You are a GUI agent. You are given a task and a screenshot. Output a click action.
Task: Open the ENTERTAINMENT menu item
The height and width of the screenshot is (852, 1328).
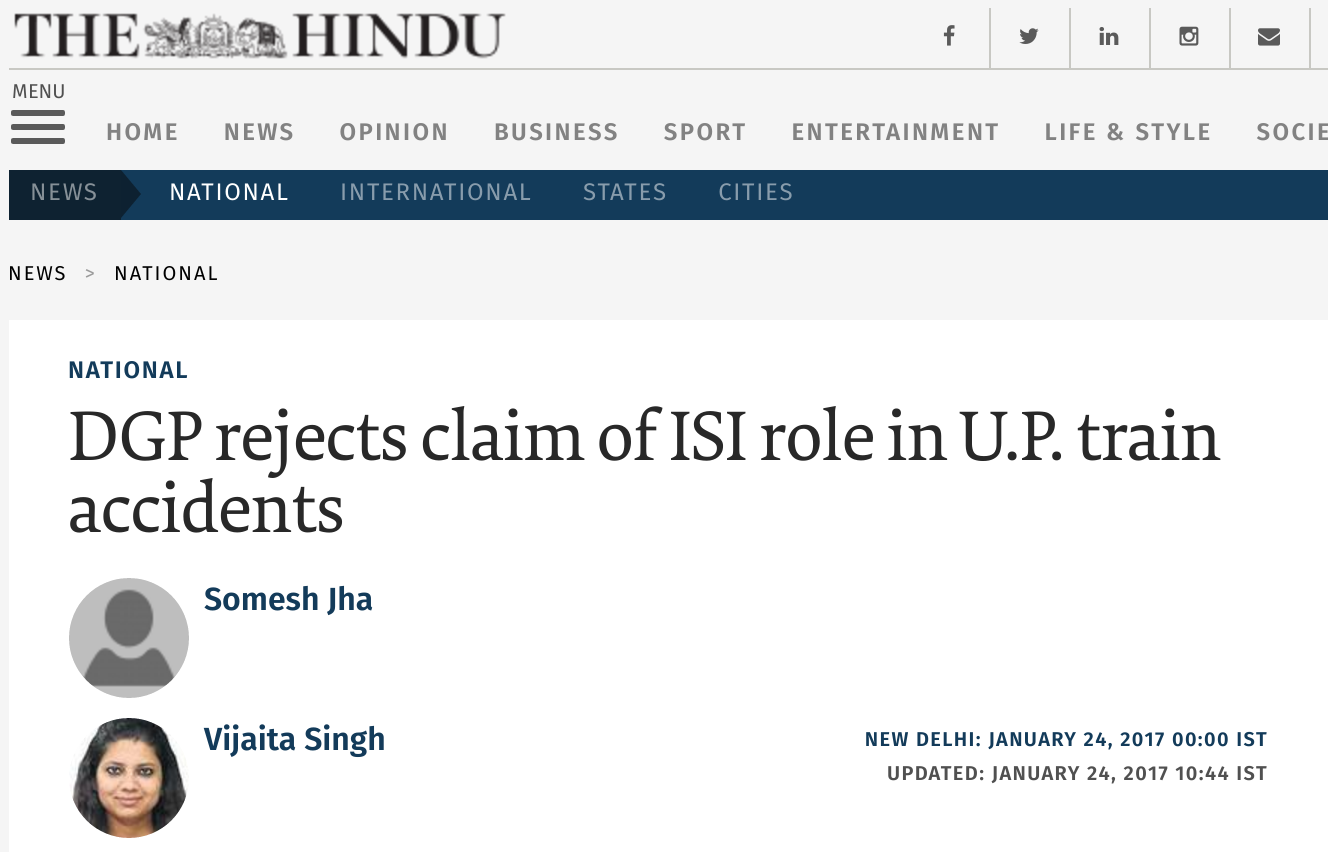point(895,132)
